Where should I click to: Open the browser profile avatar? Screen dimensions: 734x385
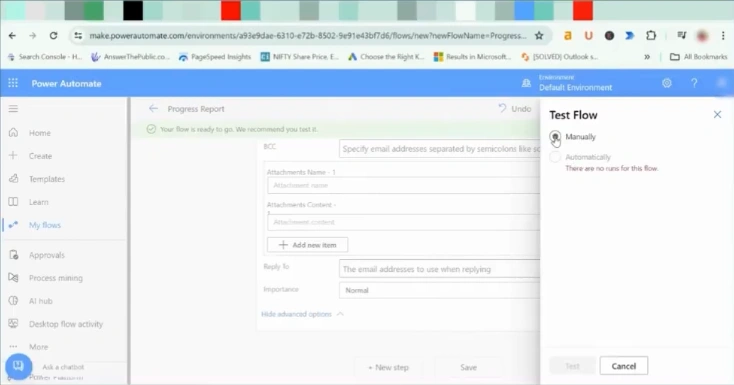(x=702, y=36)
